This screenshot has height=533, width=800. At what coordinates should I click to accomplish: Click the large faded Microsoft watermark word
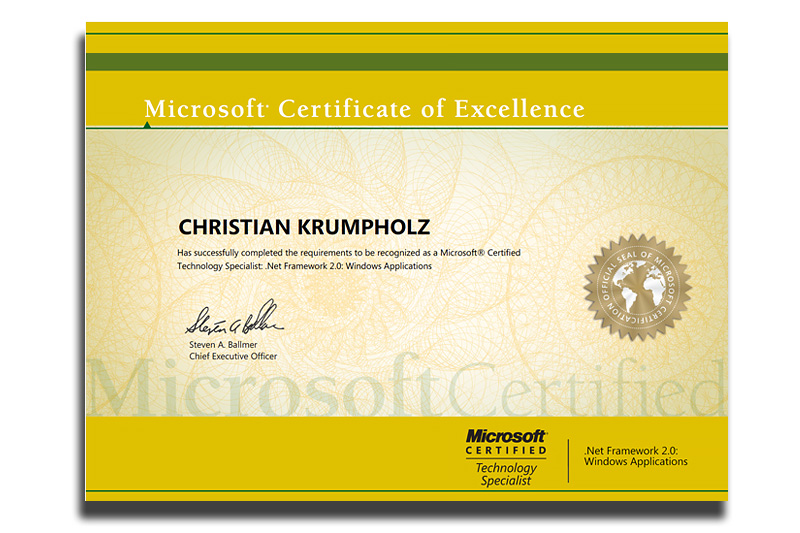(x=265, y=388)
